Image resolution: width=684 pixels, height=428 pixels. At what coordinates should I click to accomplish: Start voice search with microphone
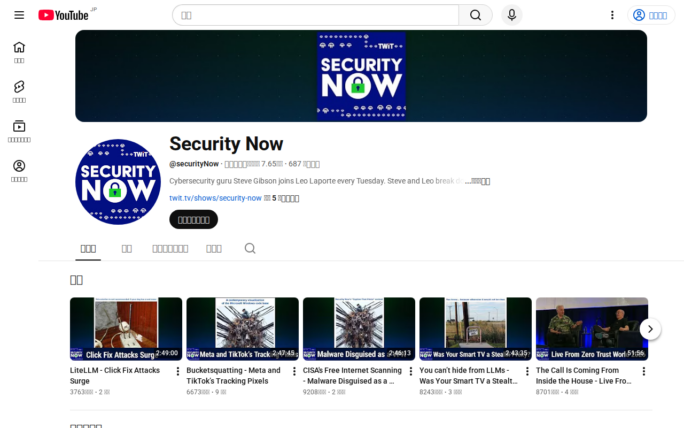[512, 15]
